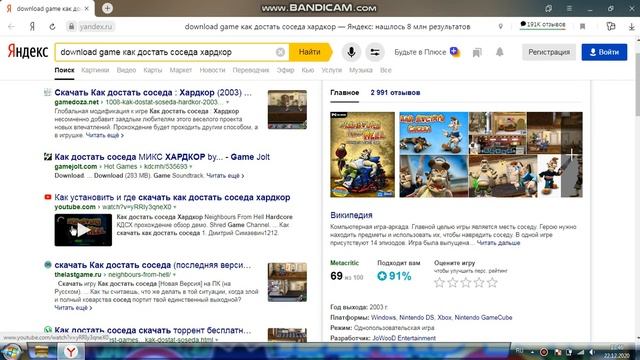Expand Читать ещё under gamedoza result
Viewport: 640px width, 360px height.
pos(104,135)
